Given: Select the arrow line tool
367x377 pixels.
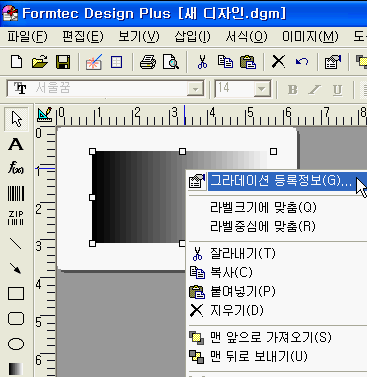Looking at the screenshot, I should point(16,268).
